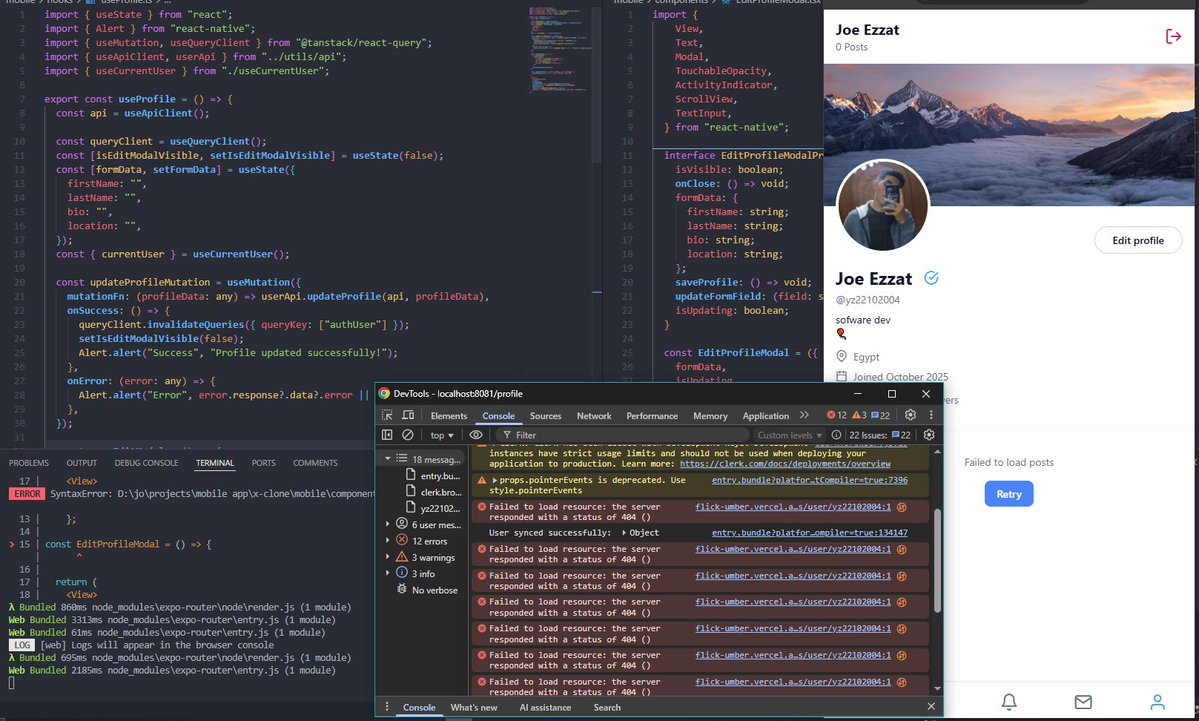Open notifications bell in app bottom bar
Viewport: 1199px width, 721px height.
[1009, 701]
